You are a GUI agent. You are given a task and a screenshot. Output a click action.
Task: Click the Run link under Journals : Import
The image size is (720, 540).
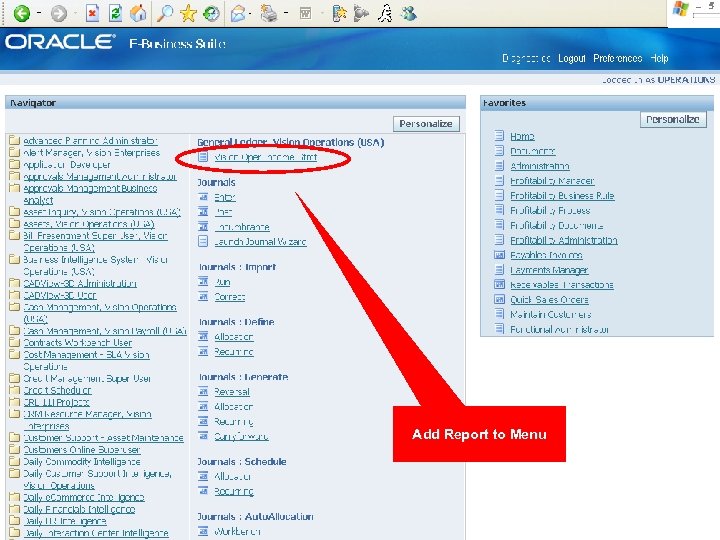tap(223, 281)
